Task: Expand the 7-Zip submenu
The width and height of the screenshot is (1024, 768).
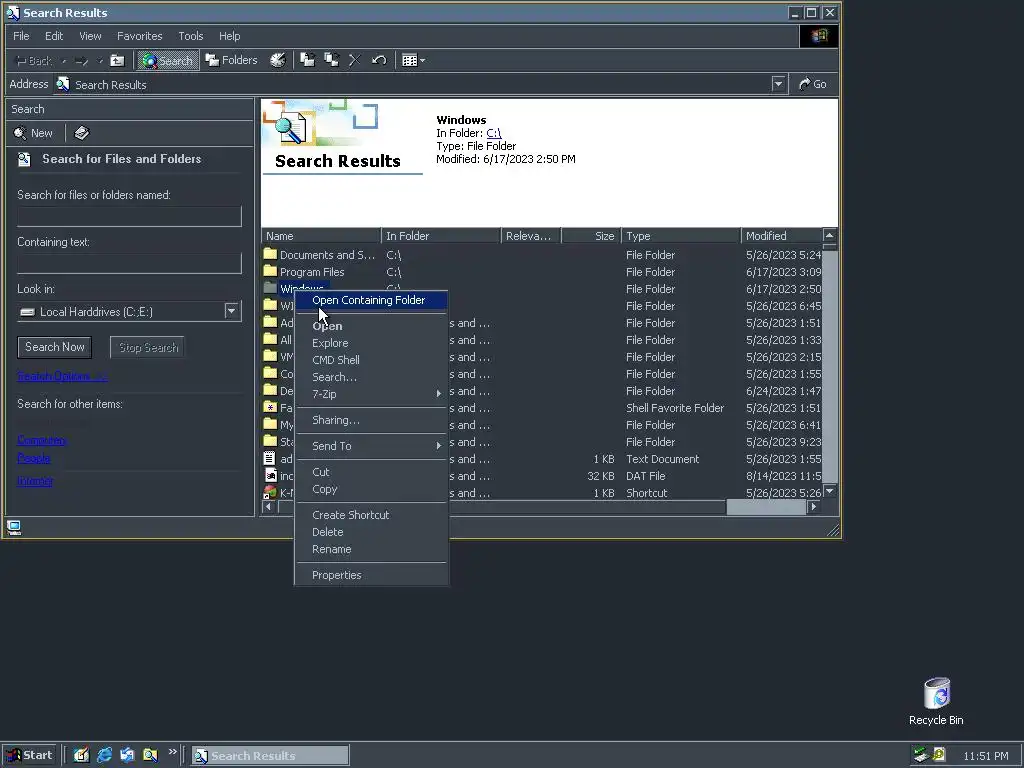Action: [371, 394]
